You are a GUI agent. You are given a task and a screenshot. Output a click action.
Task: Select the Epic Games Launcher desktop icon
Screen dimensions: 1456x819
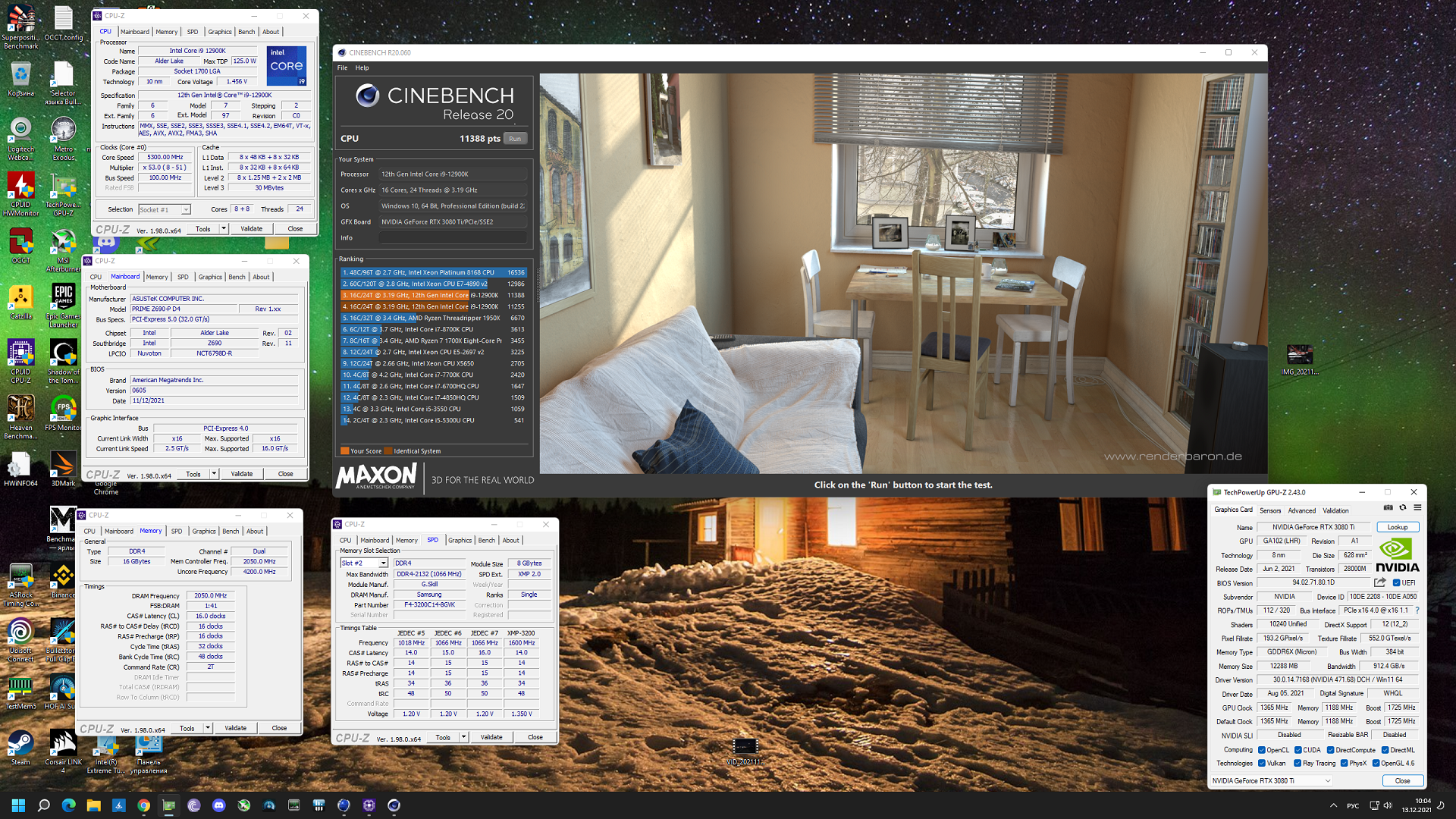[x=64, y=306]
